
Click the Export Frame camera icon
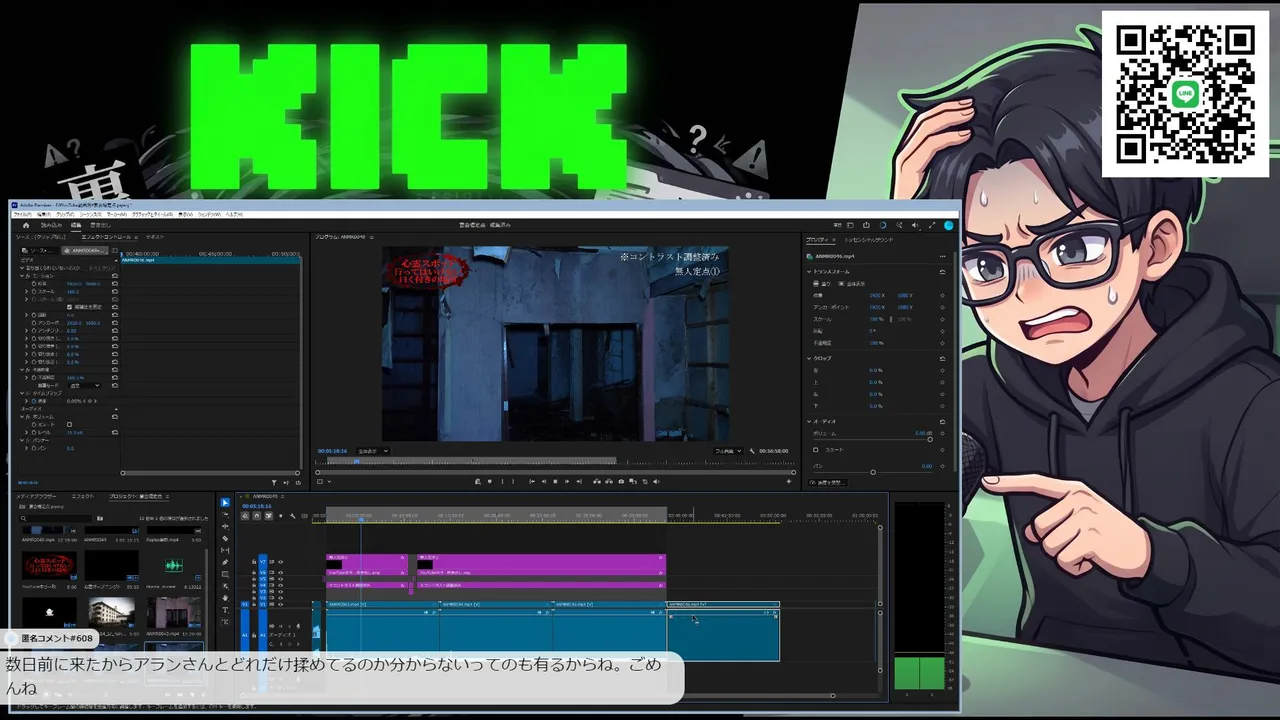pyautogui.click(x=621, y=482)
